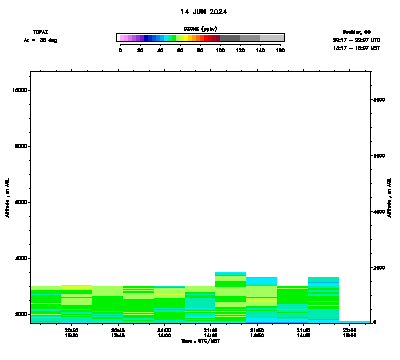Image resolution: width=400 pixels, height=360 pixels.
Task: Pick the dark gray colorbar segment
Action: tap(230, 38)
